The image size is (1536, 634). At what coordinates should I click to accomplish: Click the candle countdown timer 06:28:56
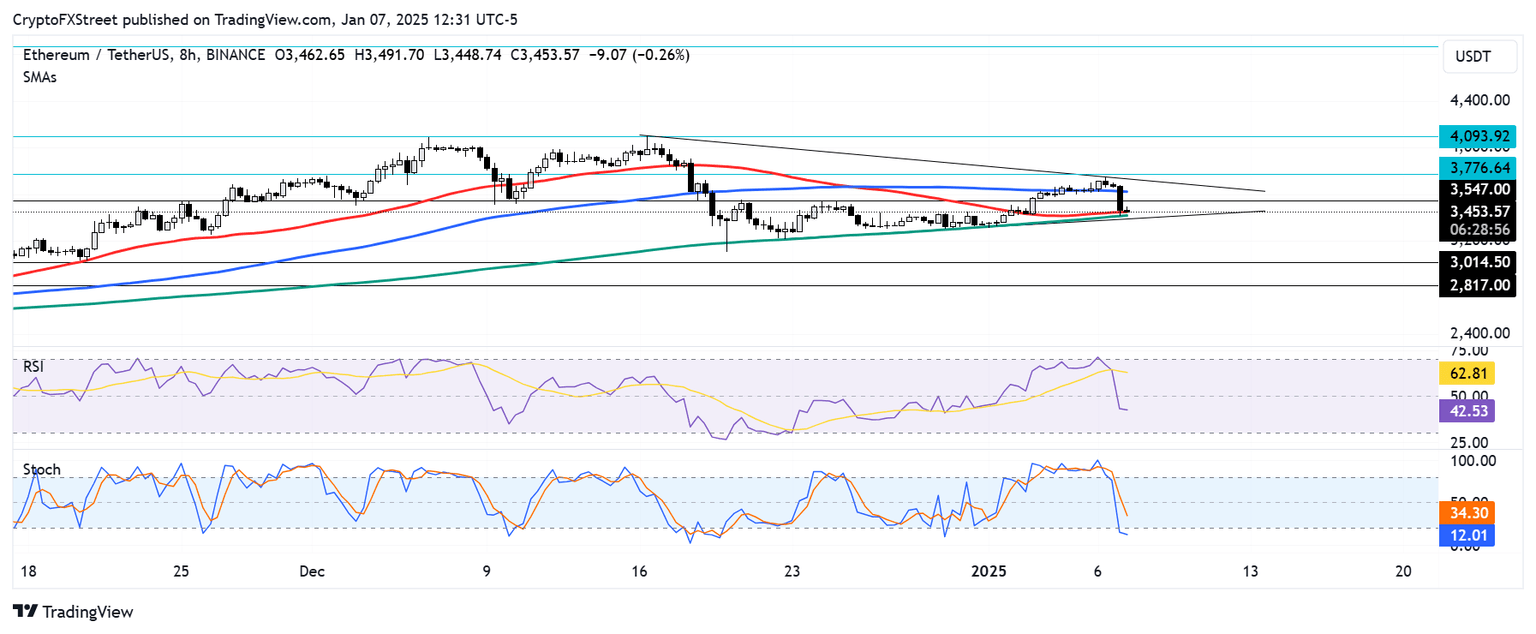tap(1478, 229)
